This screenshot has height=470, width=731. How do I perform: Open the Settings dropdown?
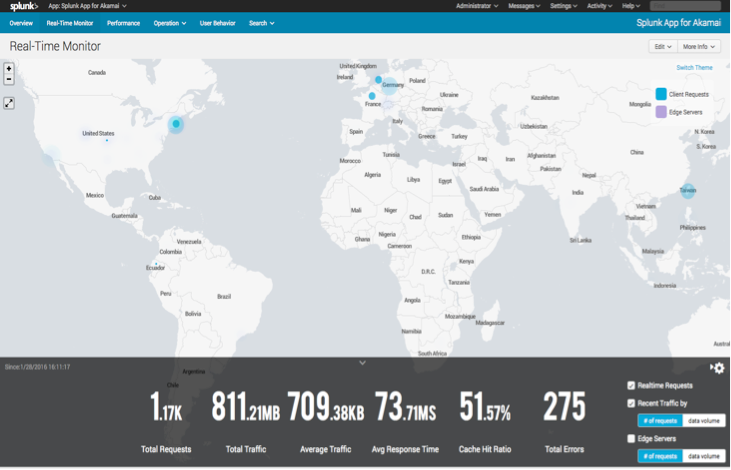coord(563,6)
